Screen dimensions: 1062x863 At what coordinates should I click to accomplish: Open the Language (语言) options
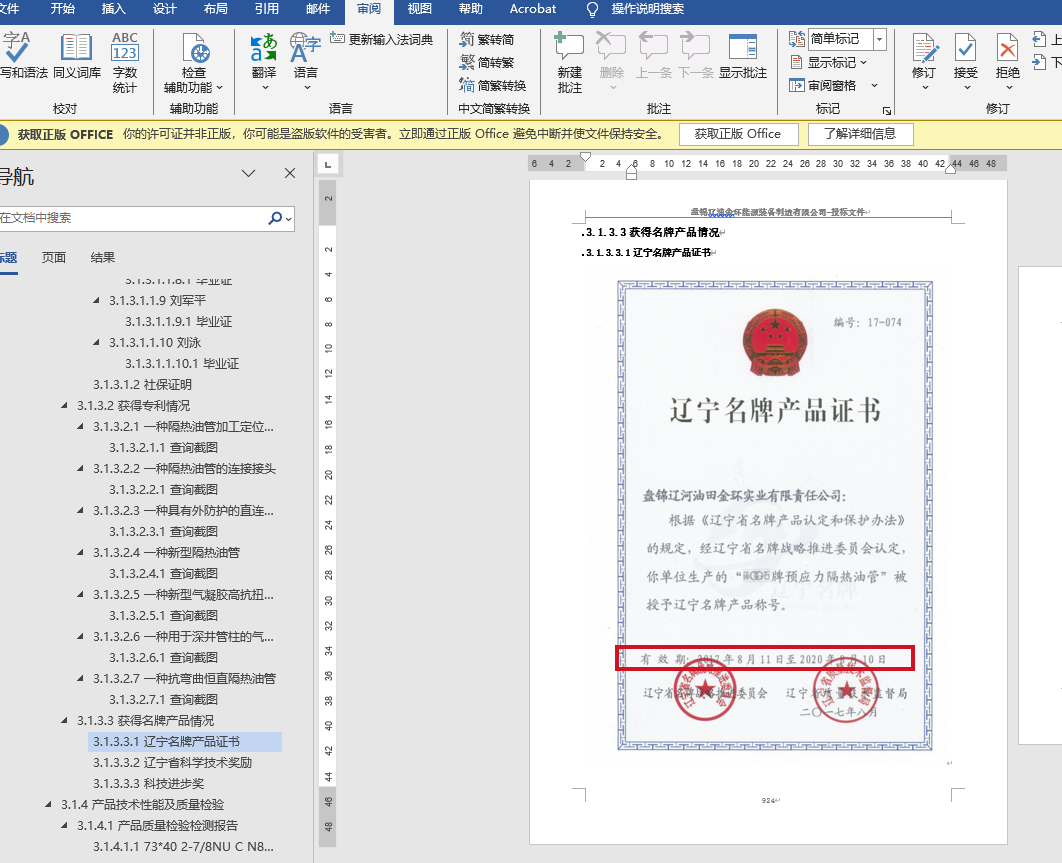click(305, 62)
